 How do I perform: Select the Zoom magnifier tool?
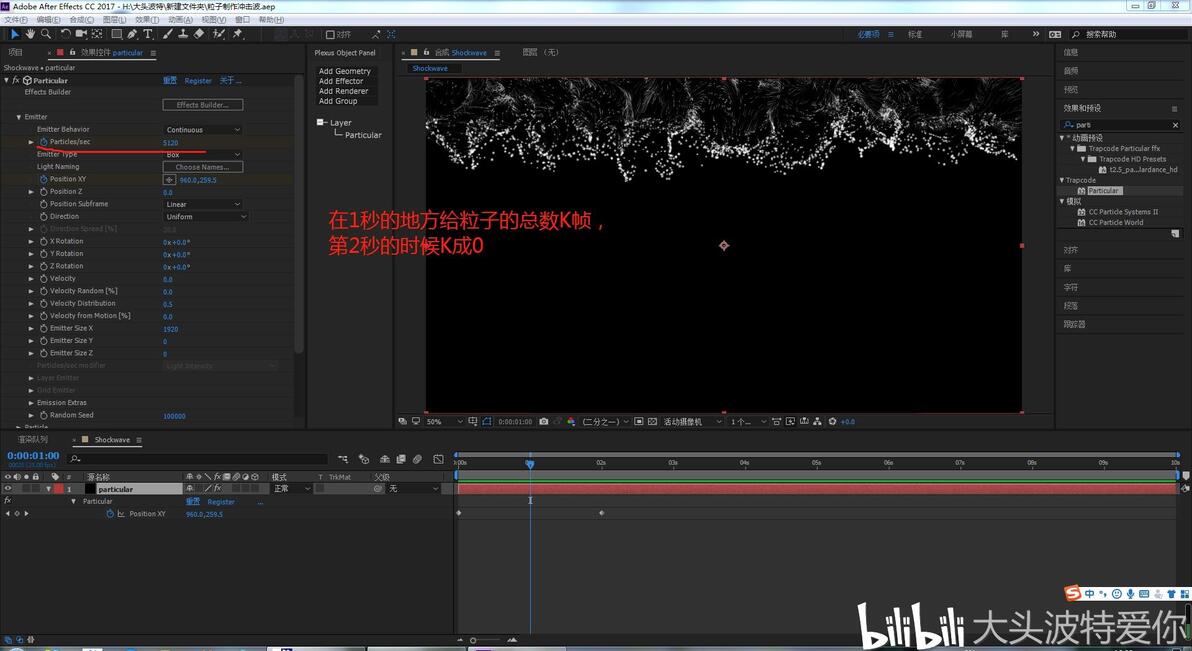tap(46, 34)
